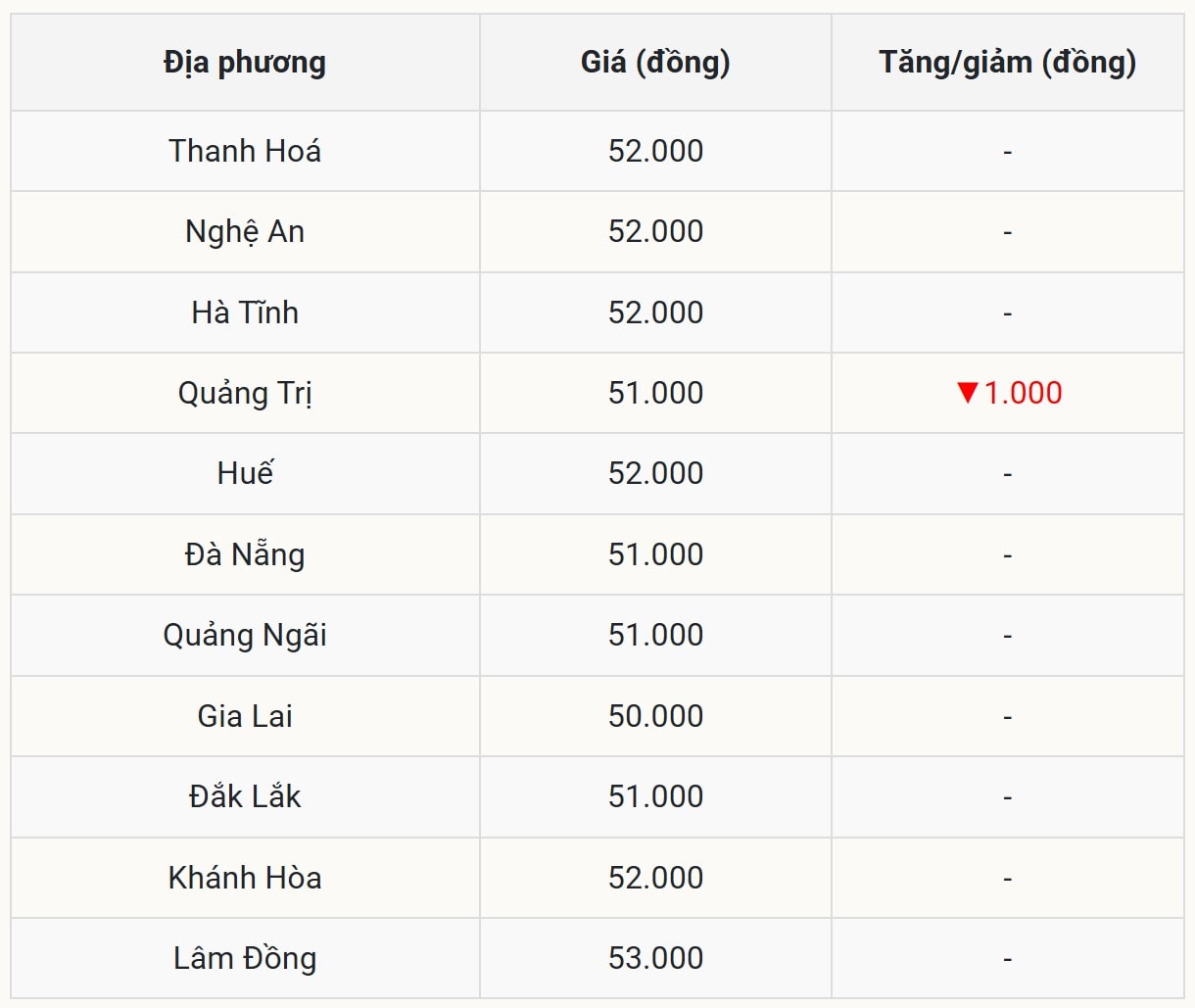
Task: Click the Quảng Ngãi location cell
Action: click(x=245, y=636)
